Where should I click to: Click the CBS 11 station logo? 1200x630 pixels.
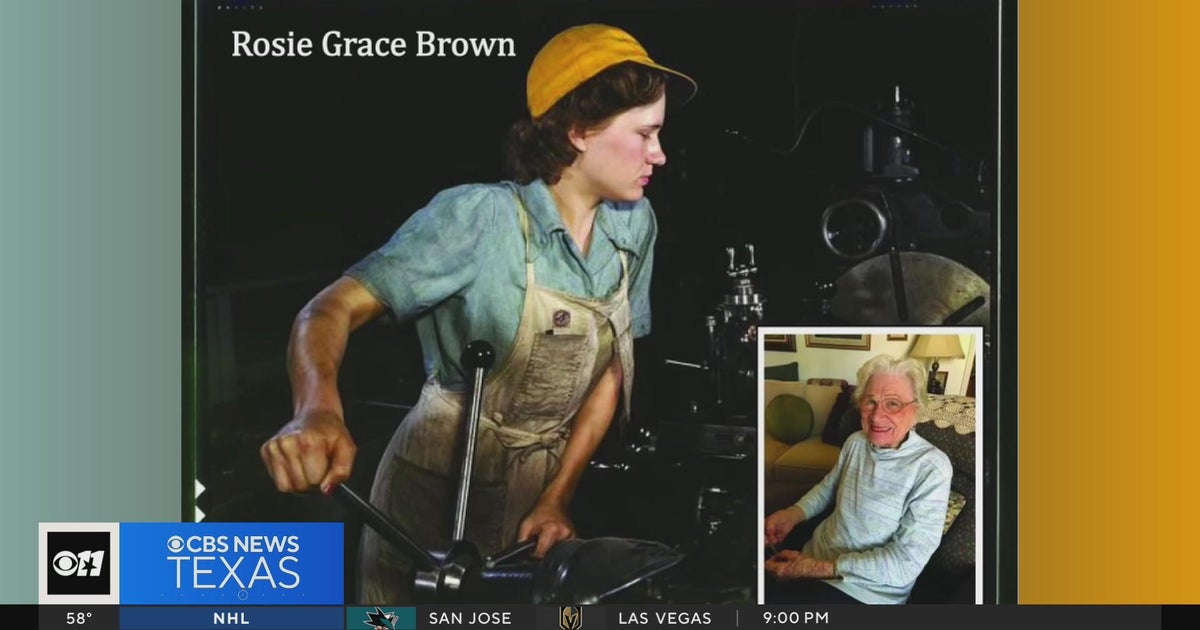[x=79, y=563]
